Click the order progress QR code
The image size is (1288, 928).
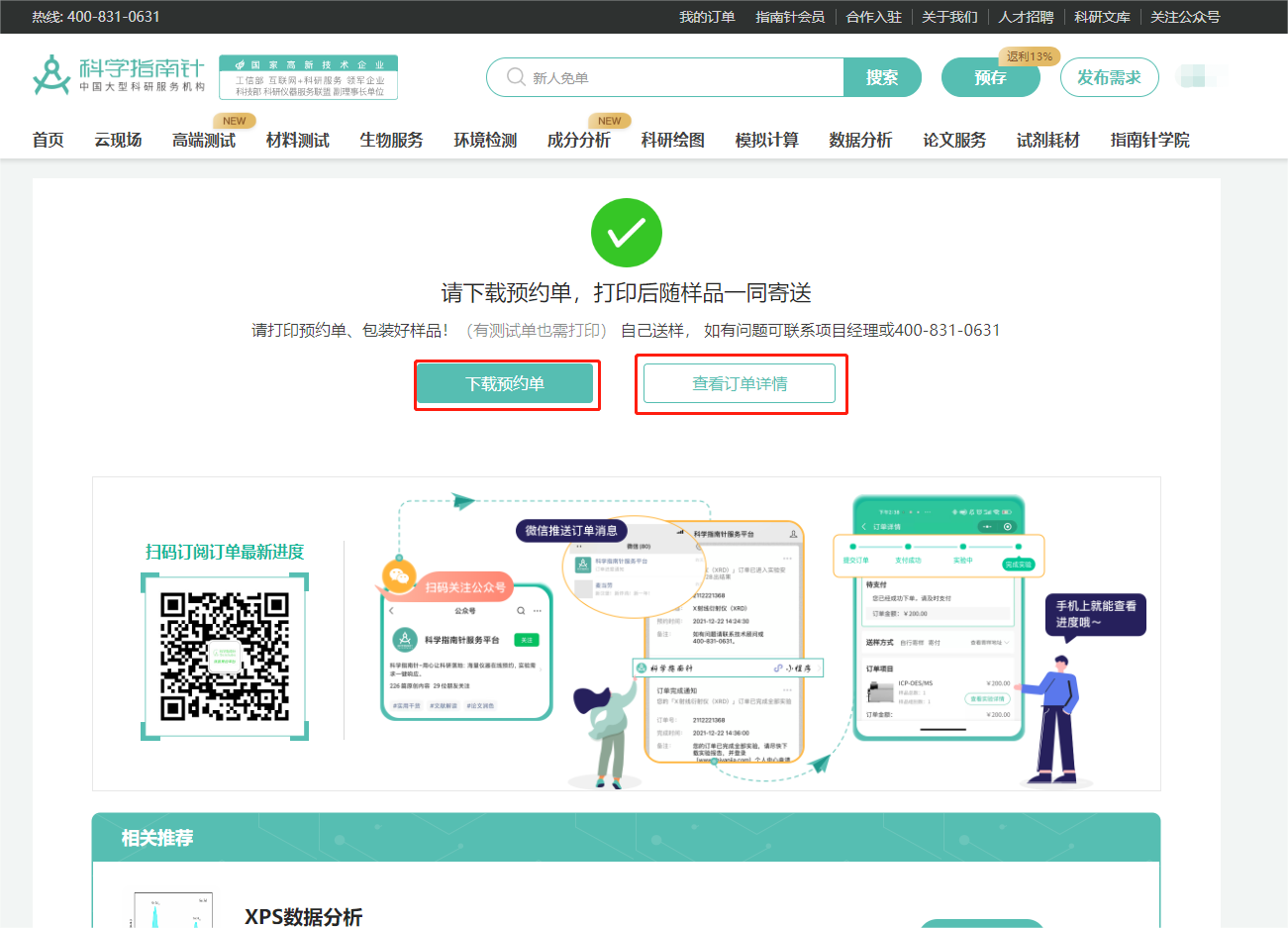[224, 656]
